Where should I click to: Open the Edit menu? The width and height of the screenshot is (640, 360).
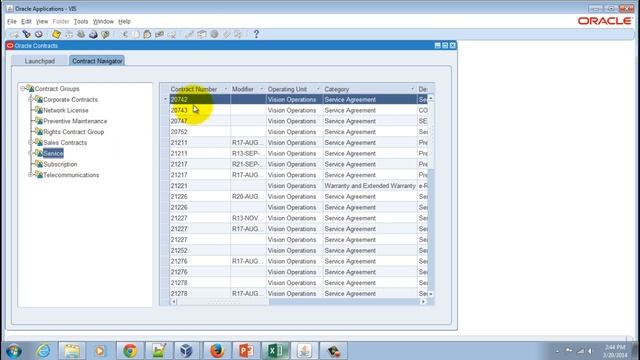[26, 21]
